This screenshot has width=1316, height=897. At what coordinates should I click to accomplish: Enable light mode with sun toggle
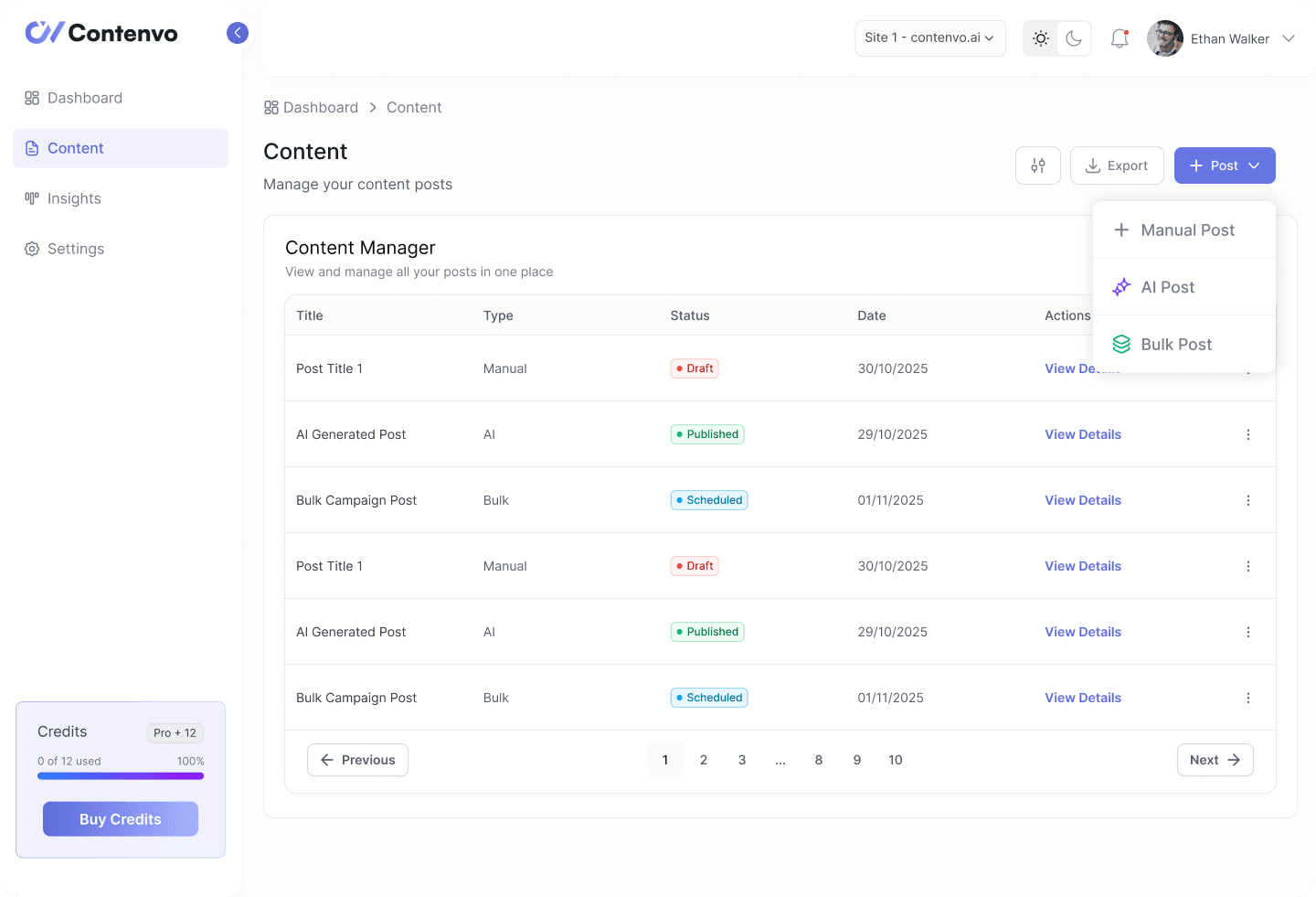(x=1040, y=38)
